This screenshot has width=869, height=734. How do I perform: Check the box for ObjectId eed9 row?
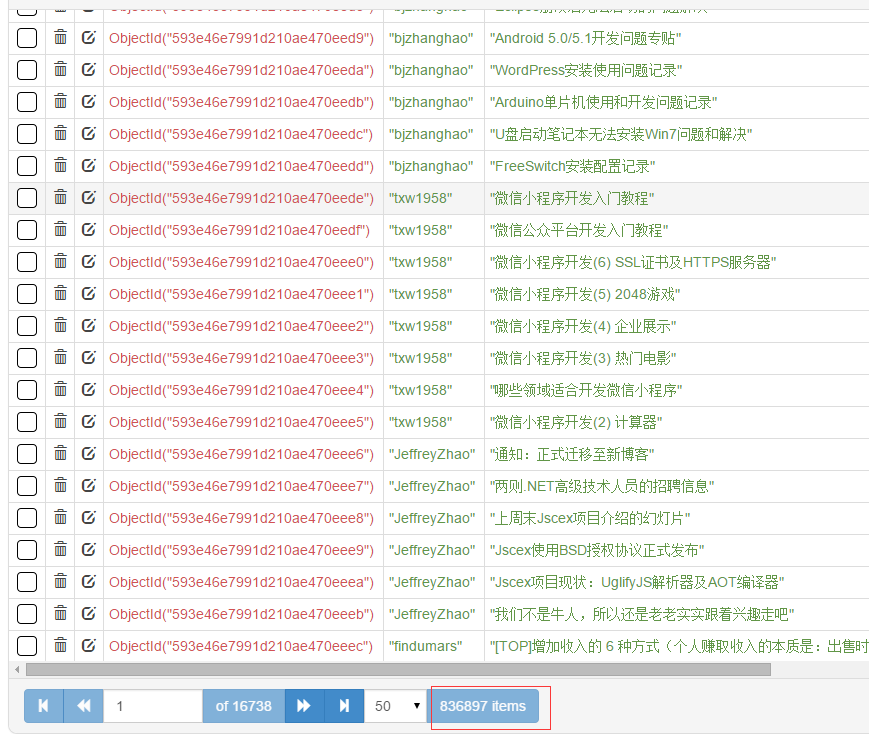27,38
